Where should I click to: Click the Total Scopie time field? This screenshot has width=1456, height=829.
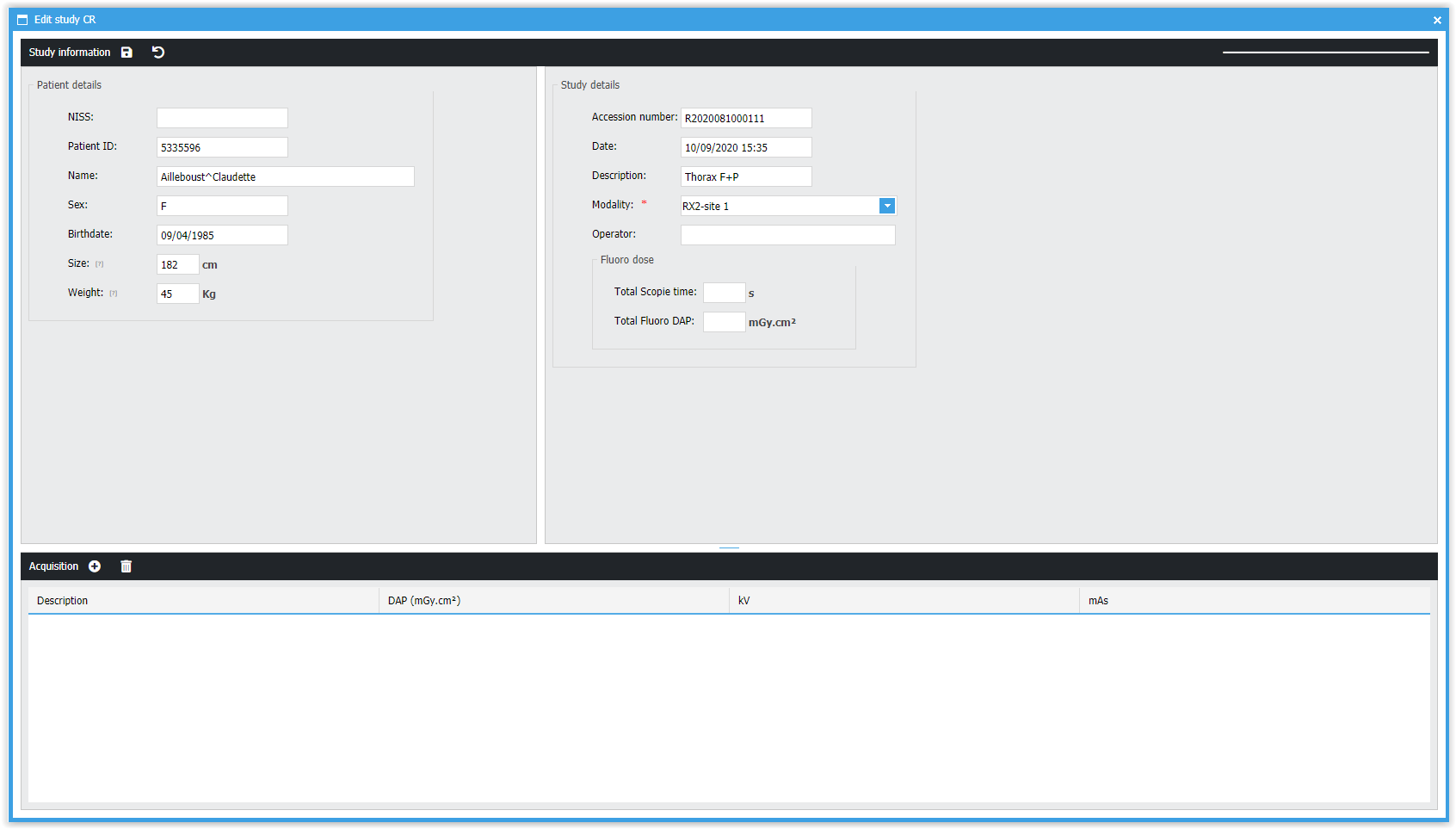point(724,293)
